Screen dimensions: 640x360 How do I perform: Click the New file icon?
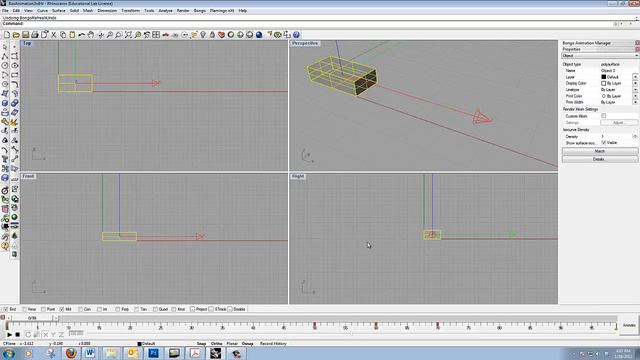(x=7, y=35)
